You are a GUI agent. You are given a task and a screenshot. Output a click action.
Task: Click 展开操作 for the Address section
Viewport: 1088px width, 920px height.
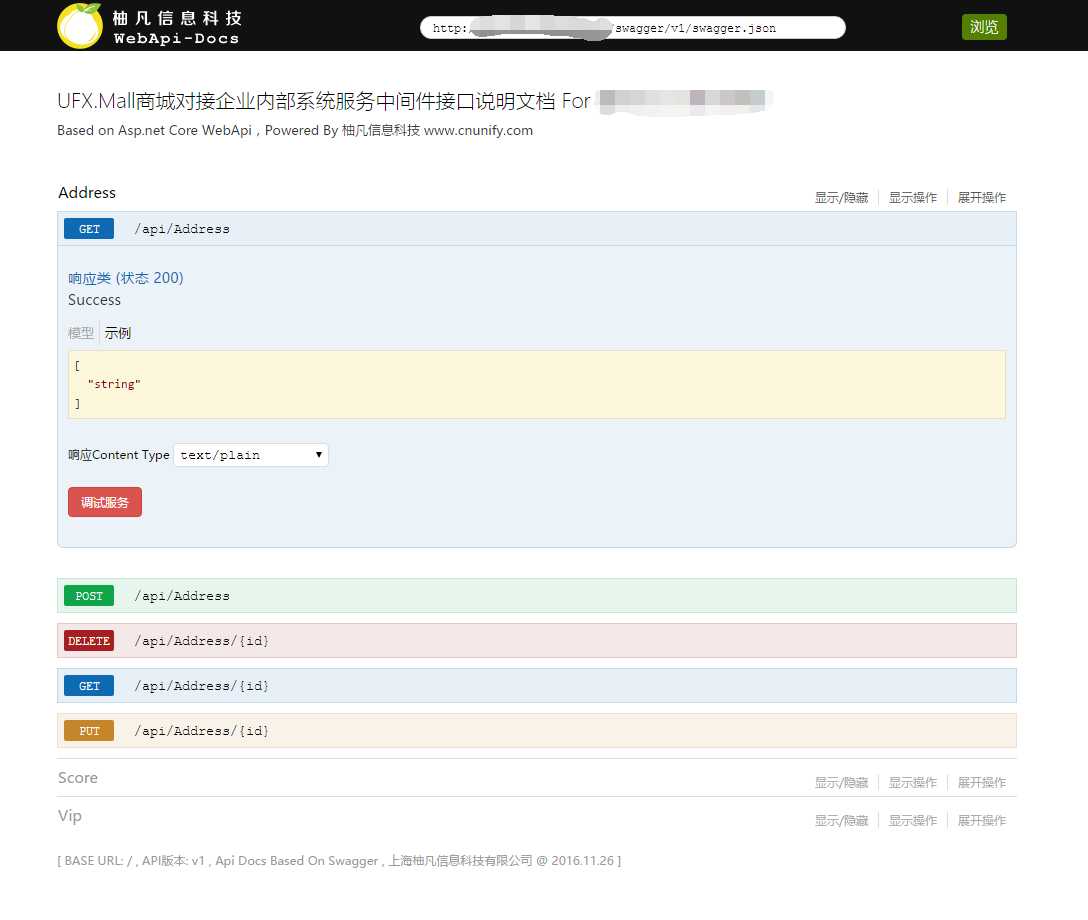point(981,198)
